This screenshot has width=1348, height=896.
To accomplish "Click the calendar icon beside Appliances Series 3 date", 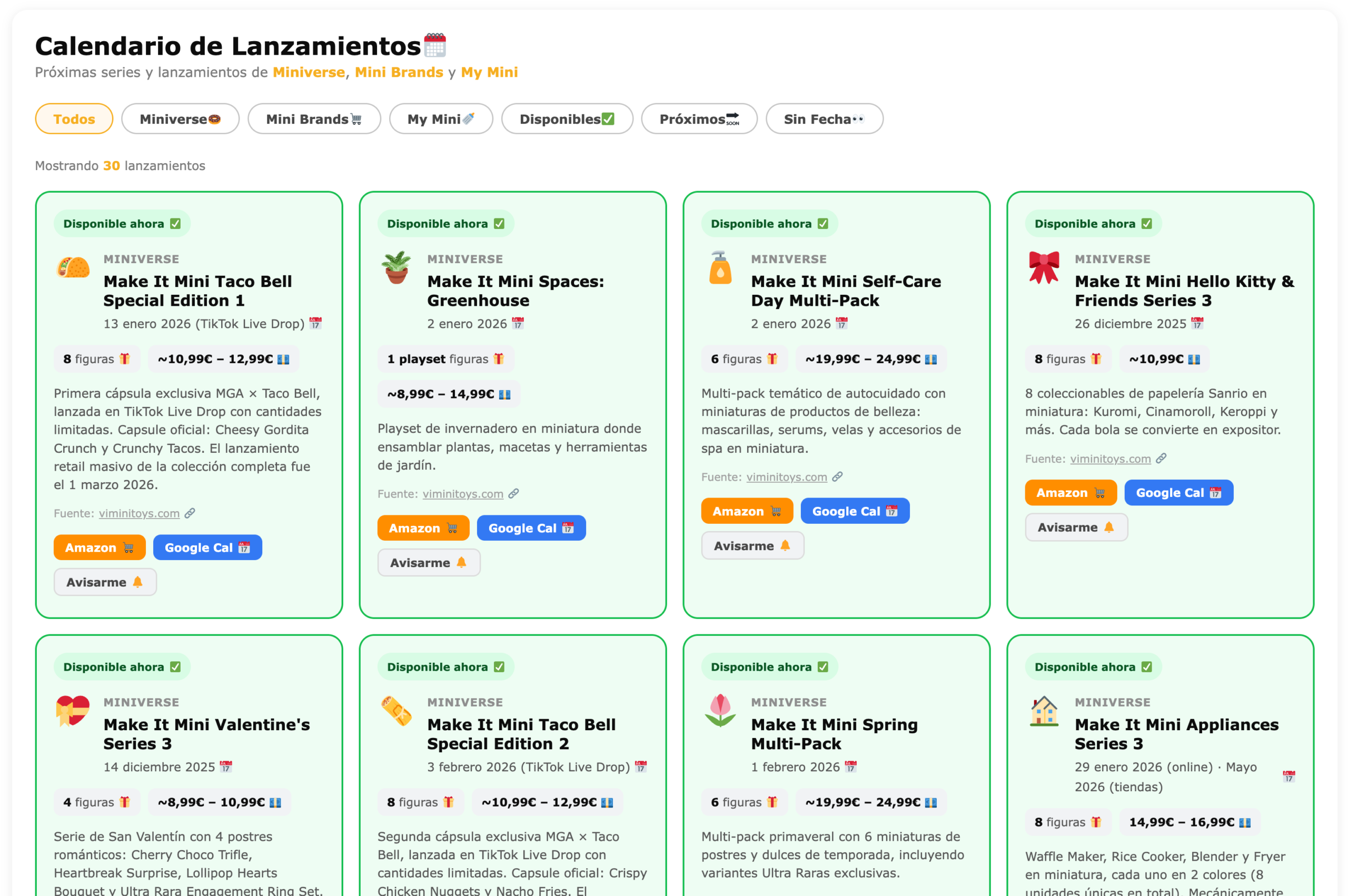I will click(x=1288, y=776).
